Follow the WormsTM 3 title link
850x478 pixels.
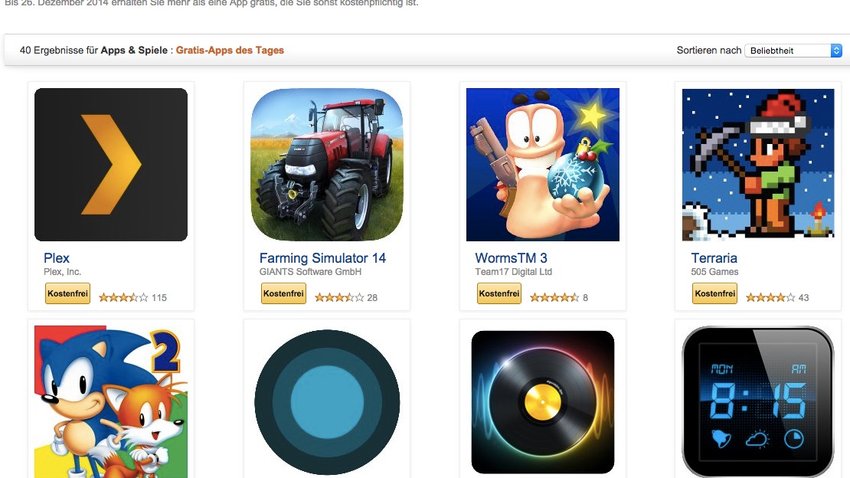511,258
